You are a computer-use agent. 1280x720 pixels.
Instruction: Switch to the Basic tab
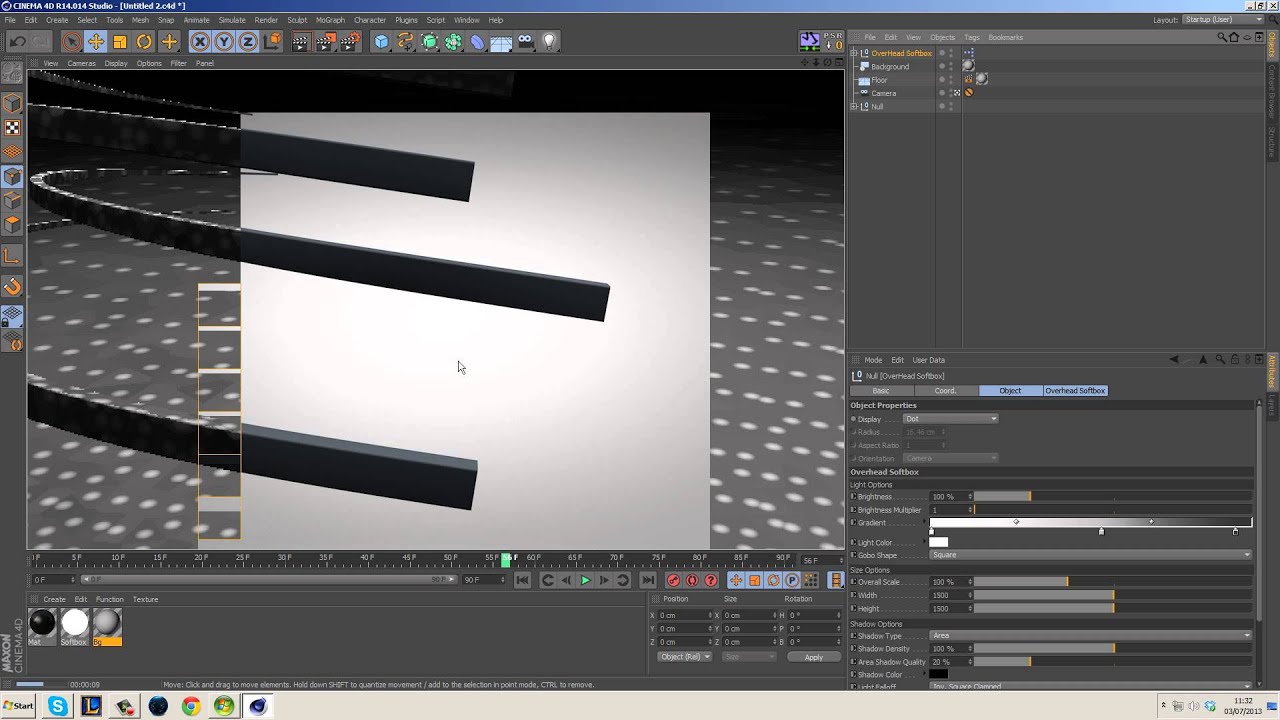[x=881, y=391]
